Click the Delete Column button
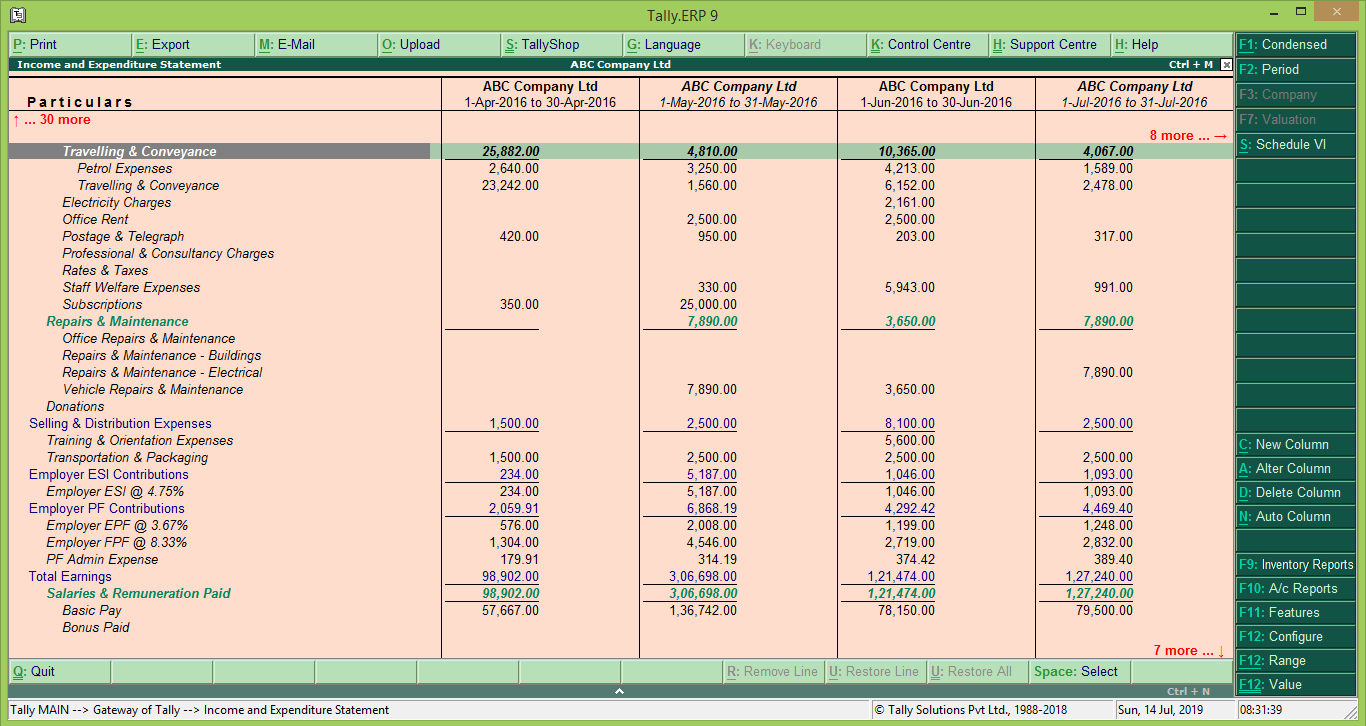Image resolution: width=1366 pixels, height=726 pixels. [x=1295, y=493]
